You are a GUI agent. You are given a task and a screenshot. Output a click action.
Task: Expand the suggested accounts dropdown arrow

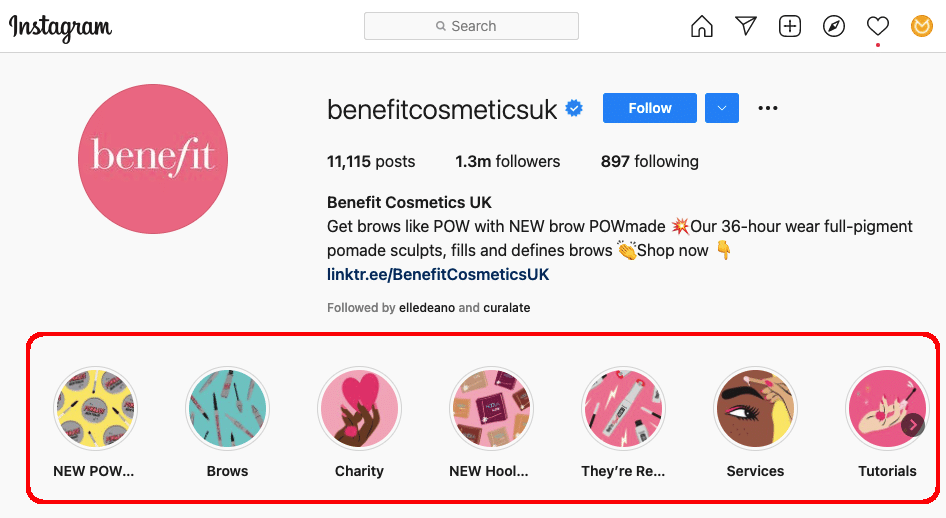pos(722,108)
